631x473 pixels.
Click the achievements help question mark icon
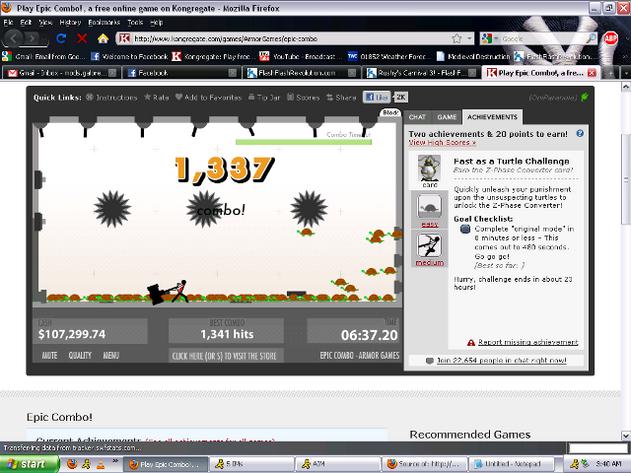tap(580, 134)
